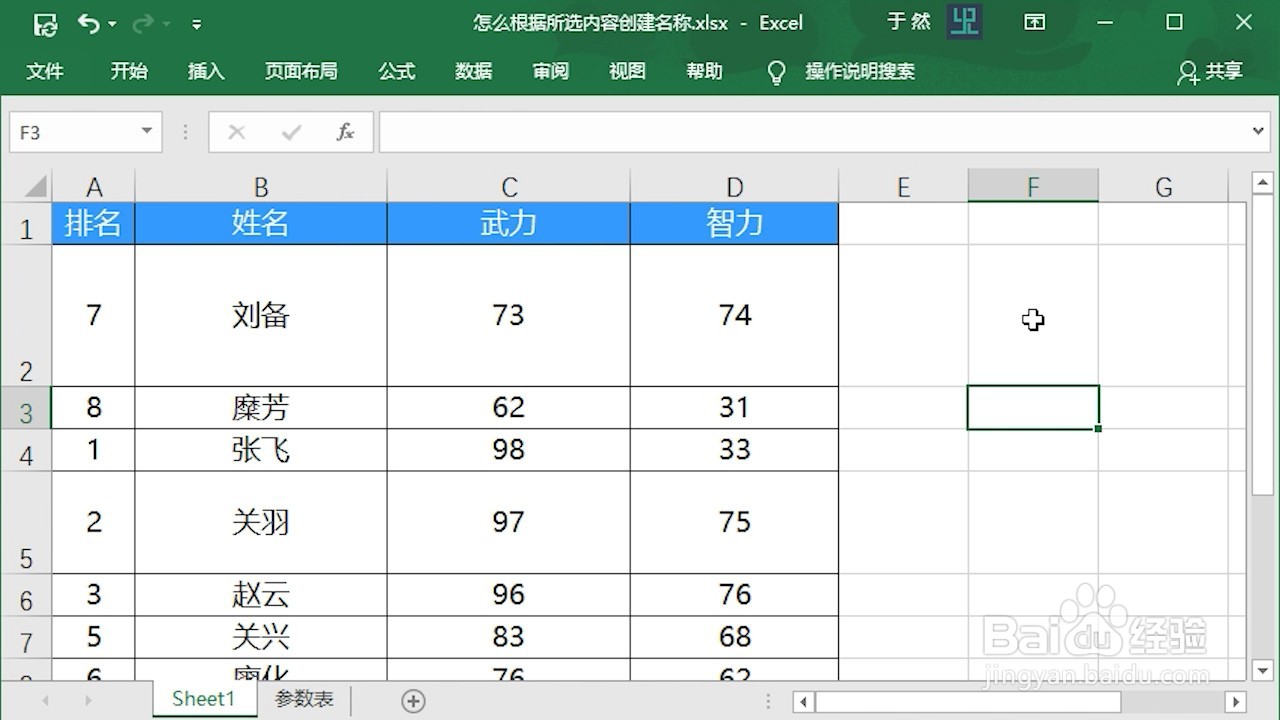This screenshot has width=1280, height=720.
Task: Click the New Sheet plus button
Action: [413, 698]
